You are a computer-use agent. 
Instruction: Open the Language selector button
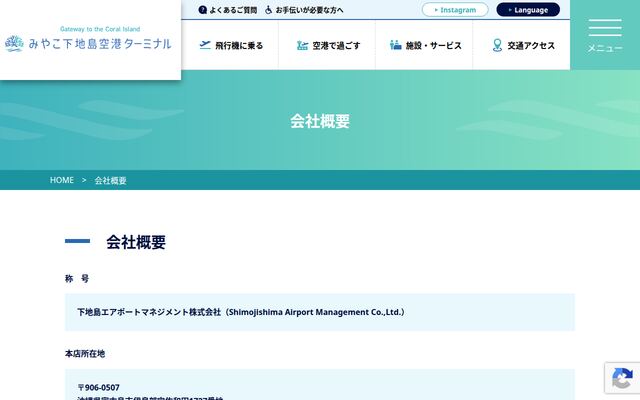[x=528, y=10]
